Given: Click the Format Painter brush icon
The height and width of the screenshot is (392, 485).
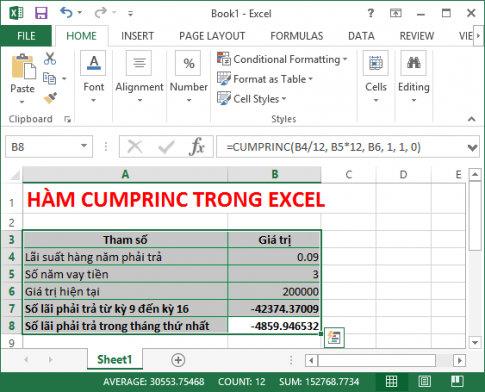Looking at the screenshot, I should (x=50, y=98).
